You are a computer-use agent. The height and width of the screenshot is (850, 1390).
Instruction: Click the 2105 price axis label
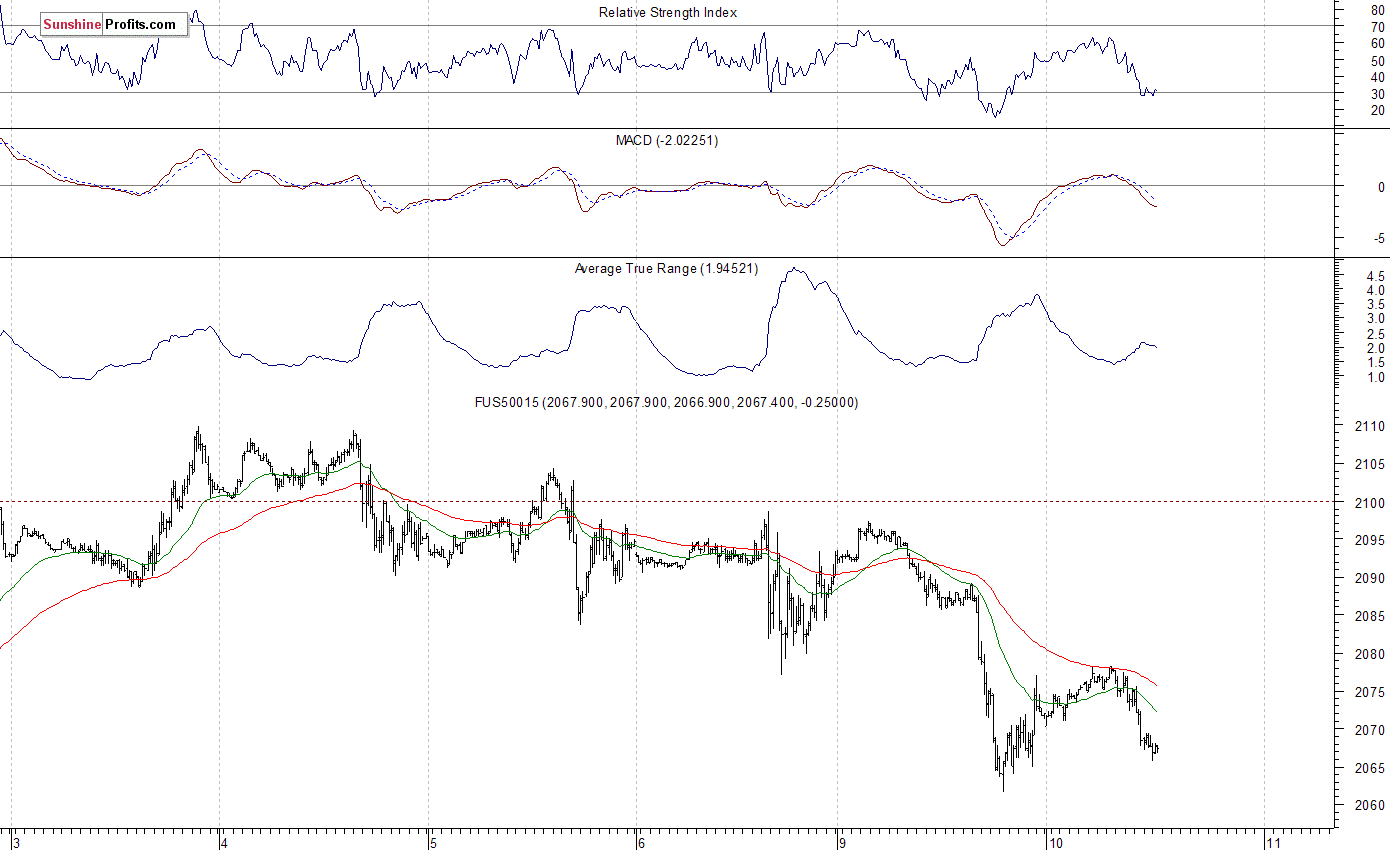[x=1371, y=464]
